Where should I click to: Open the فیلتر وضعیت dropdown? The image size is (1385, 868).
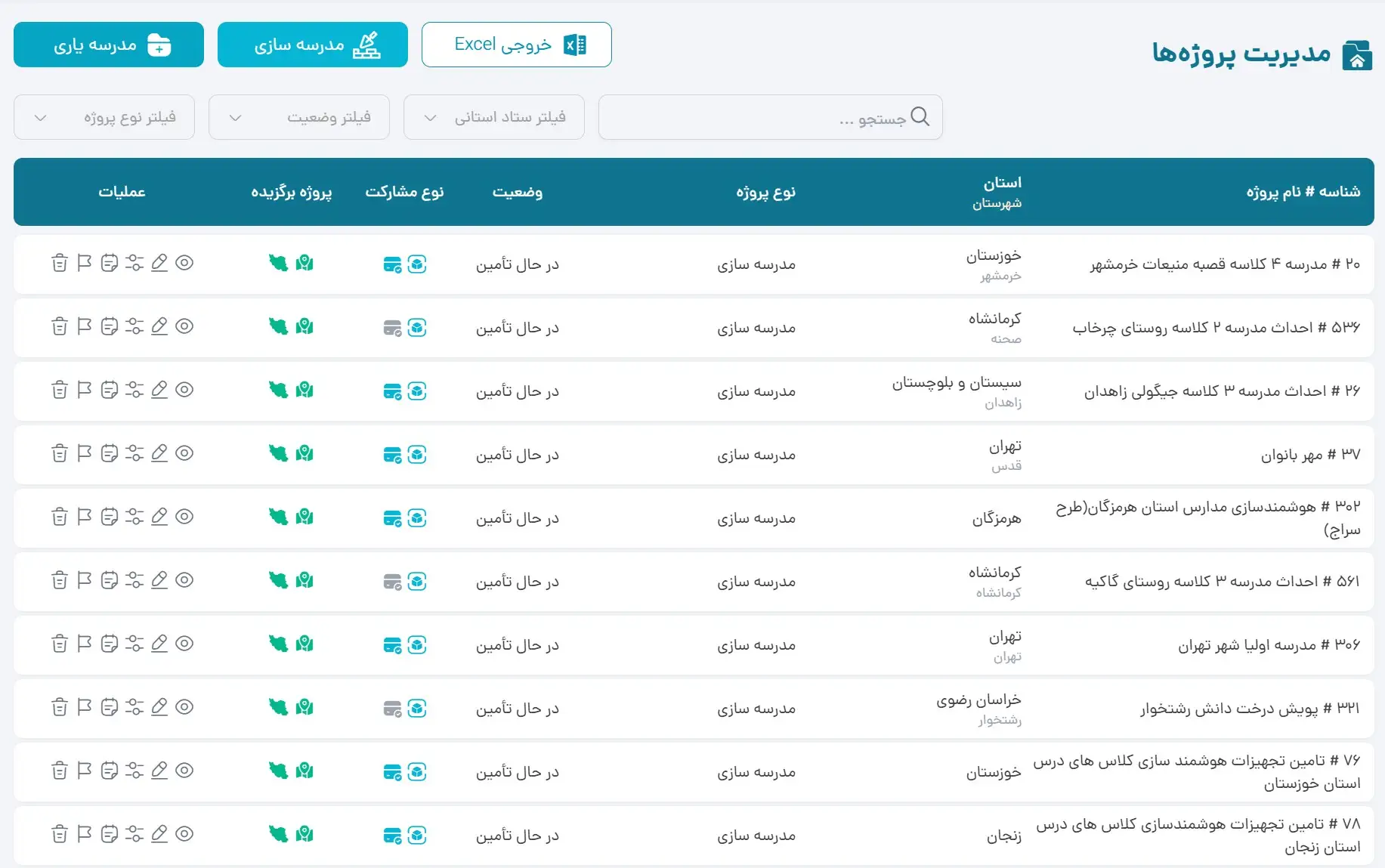click(x=299, y=117)
